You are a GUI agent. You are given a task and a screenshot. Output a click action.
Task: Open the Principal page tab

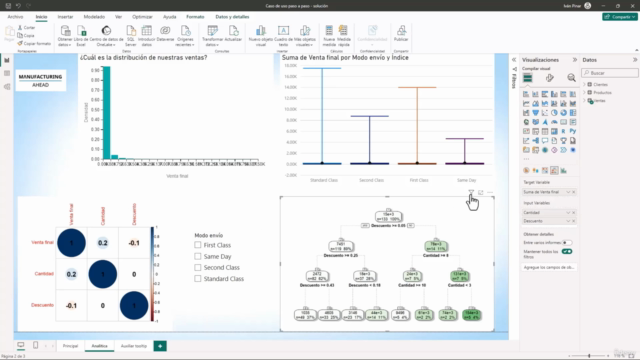70,346
